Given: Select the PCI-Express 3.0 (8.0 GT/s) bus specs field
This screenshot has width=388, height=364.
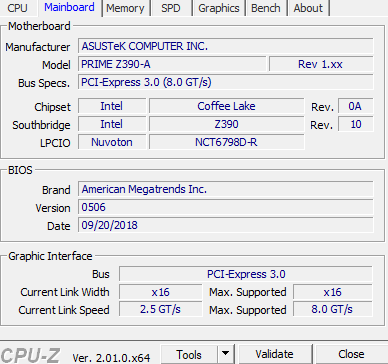Looking at the screenshot, I should pos(226,82).
